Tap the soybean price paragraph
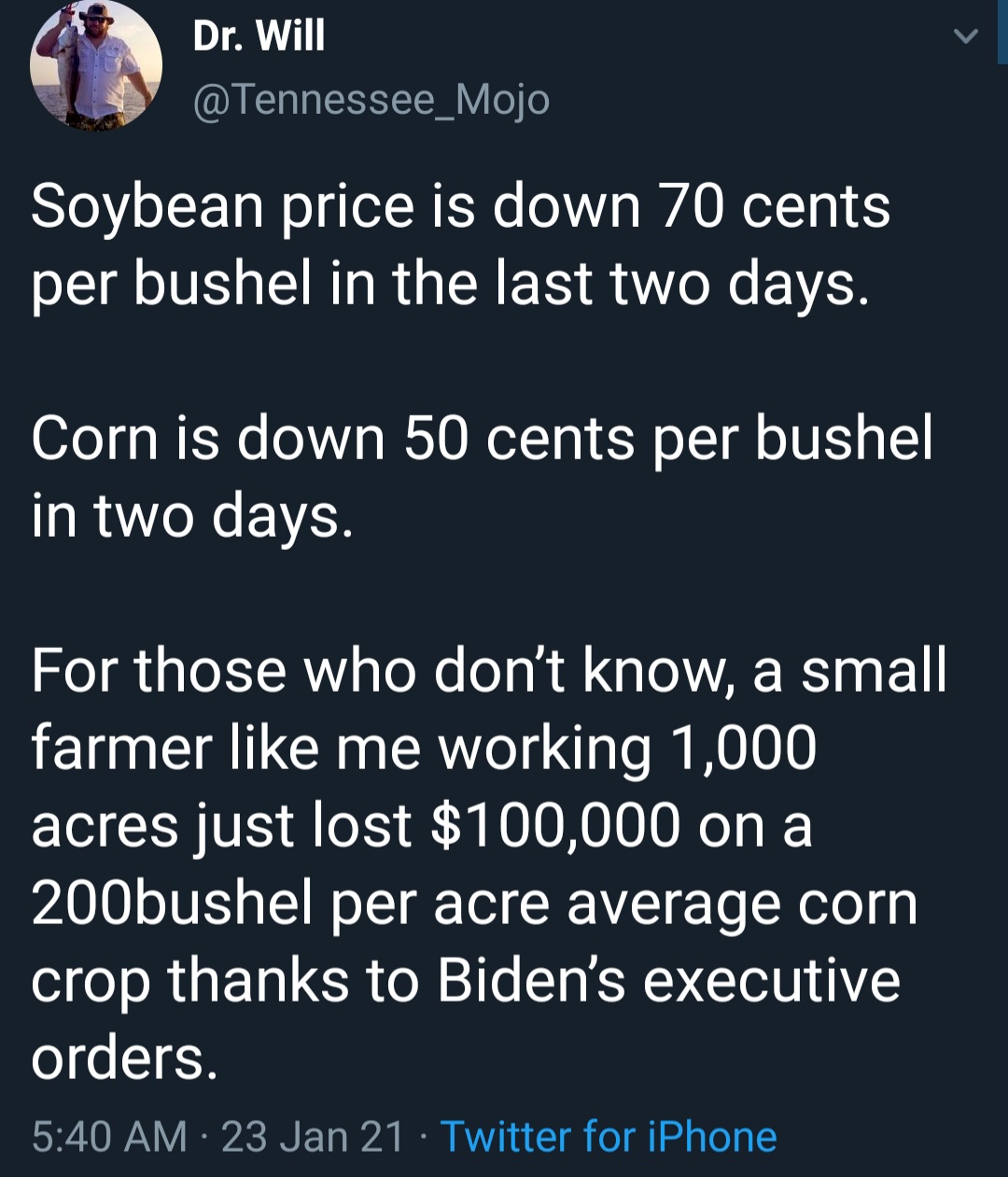The width and height of the screenshot is (1008, 1177). point(461,245)
